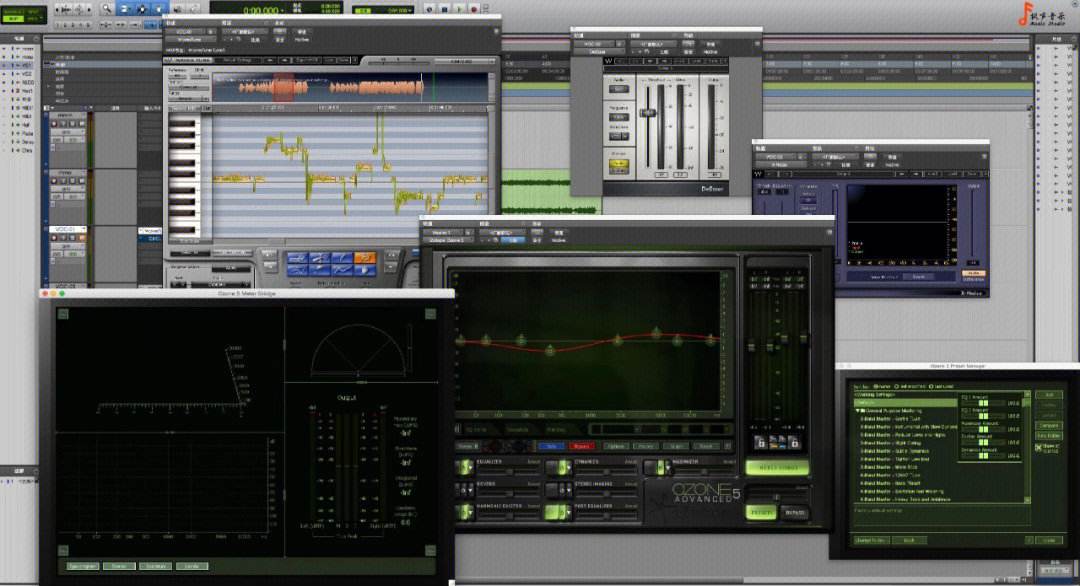Click the orange button in blue Waves plugin

(973, 275)
